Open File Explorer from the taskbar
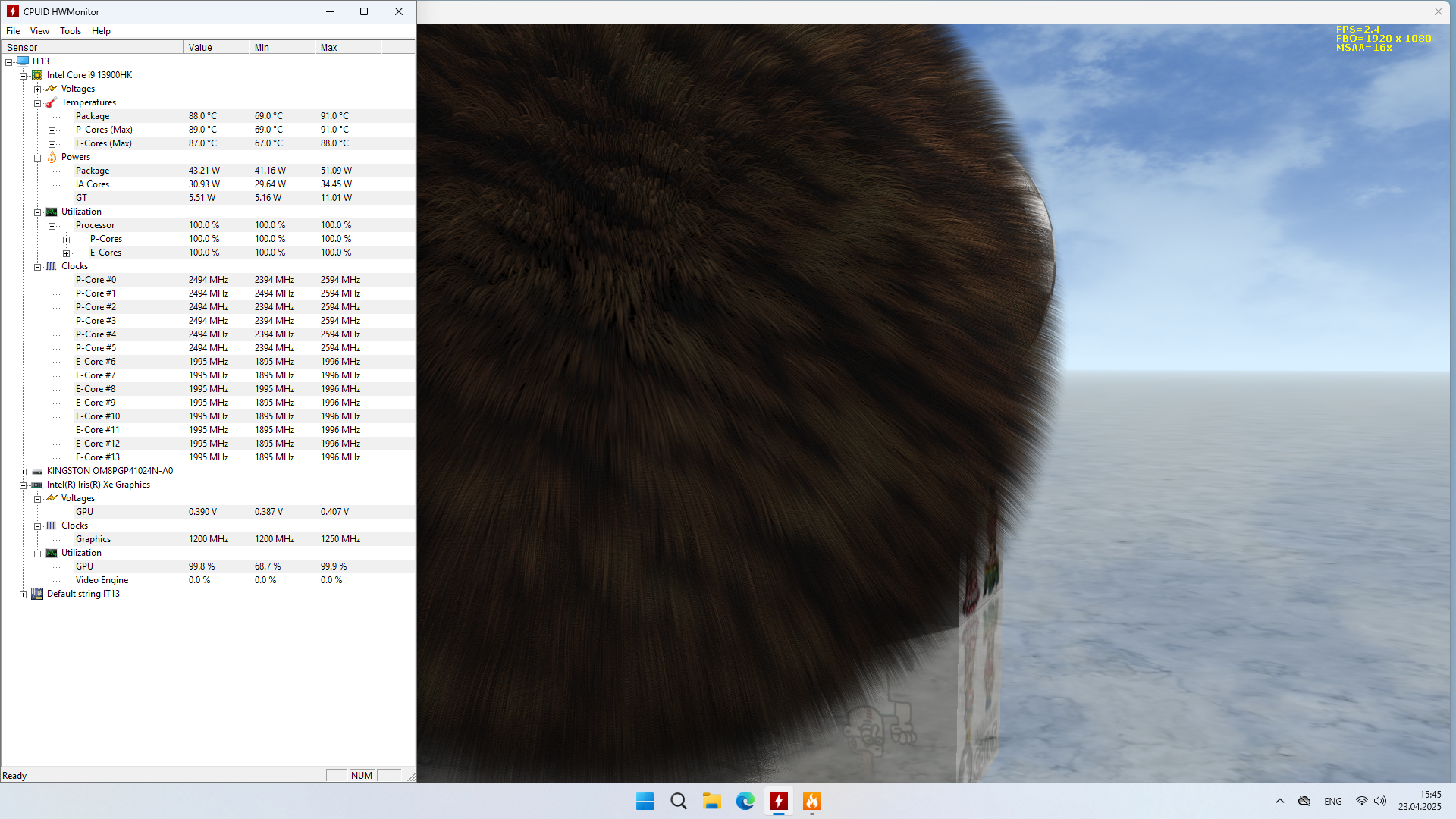Screen dimensions: 1456x819 (711, 801)
